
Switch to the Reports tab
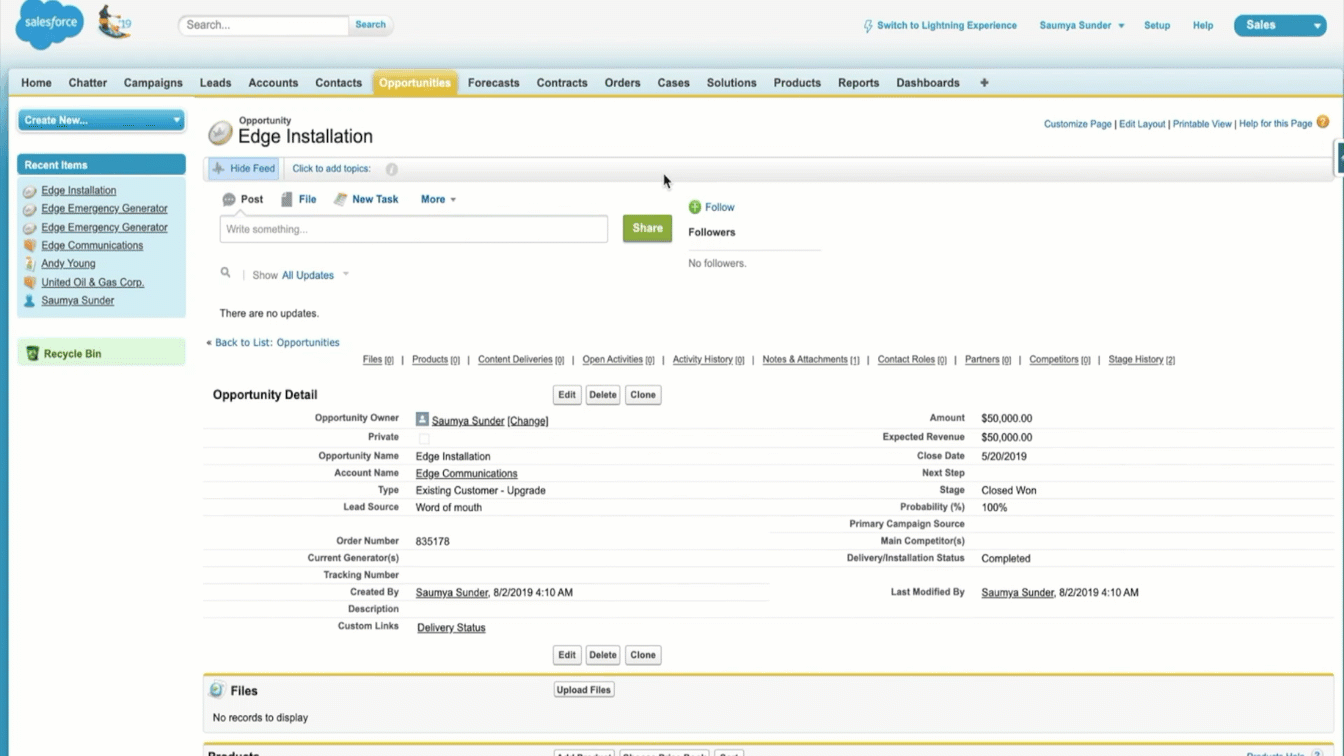859,83
